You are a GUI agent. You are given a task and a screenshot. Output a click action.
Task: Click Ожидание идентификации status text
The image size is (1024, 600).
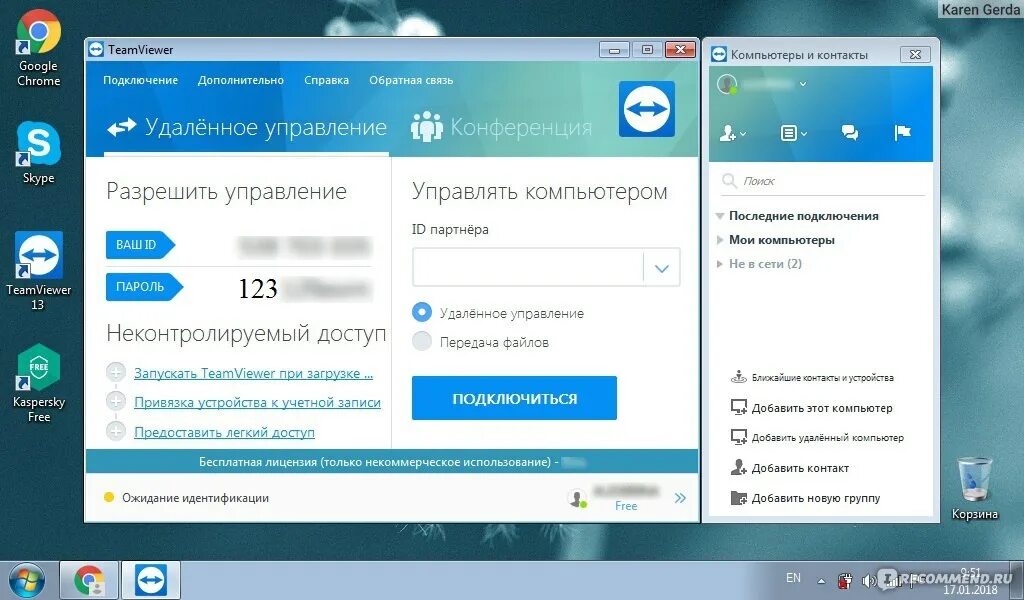coord(195,498)
